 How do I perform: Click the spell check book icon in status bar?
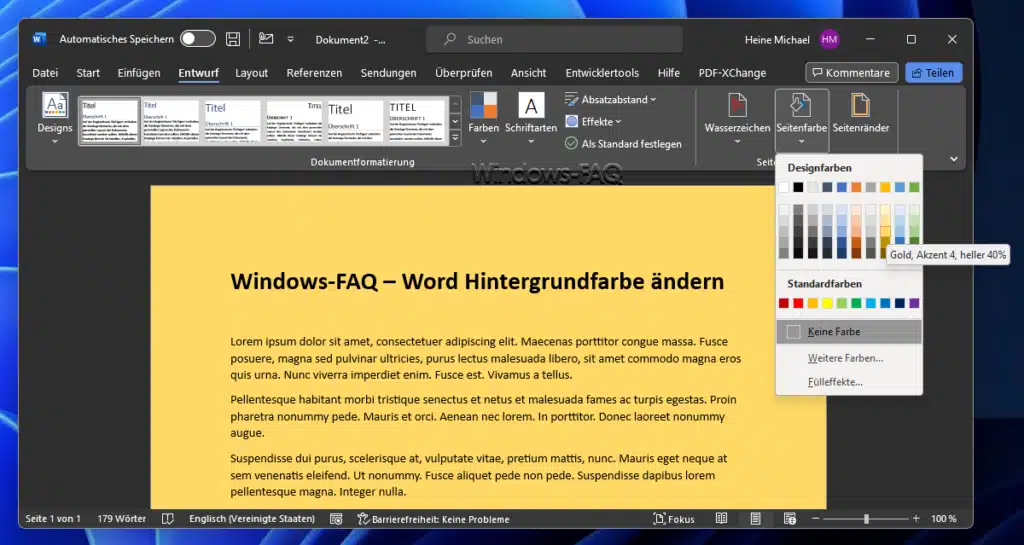[x=168, y=519]
